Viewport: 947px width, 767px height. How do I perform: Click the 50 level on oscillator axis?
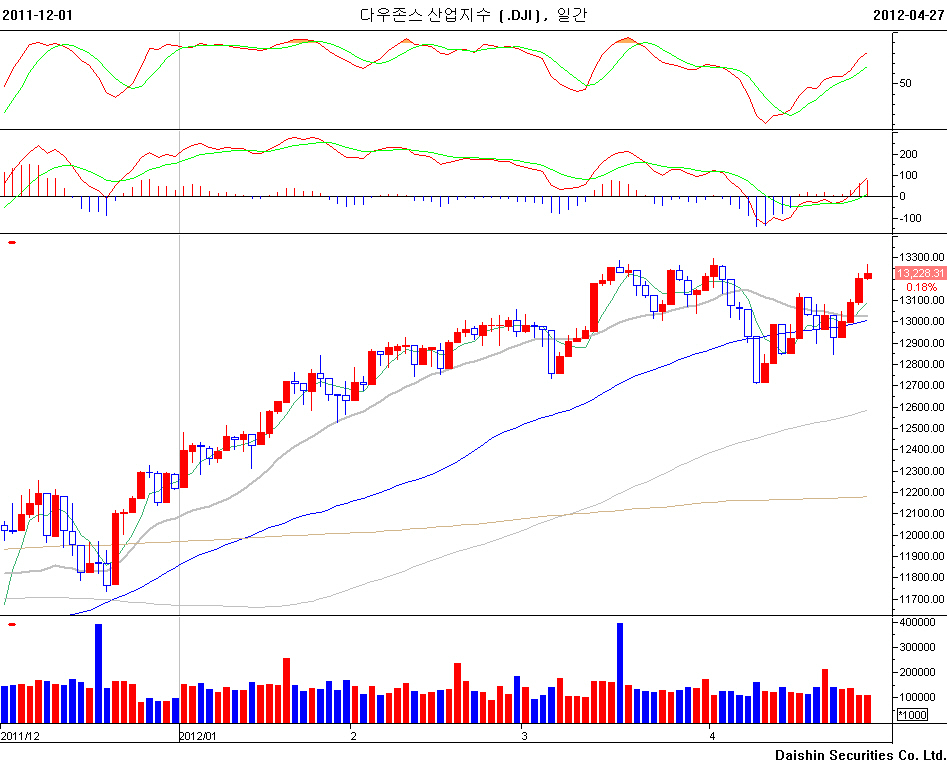pos(905,83)
